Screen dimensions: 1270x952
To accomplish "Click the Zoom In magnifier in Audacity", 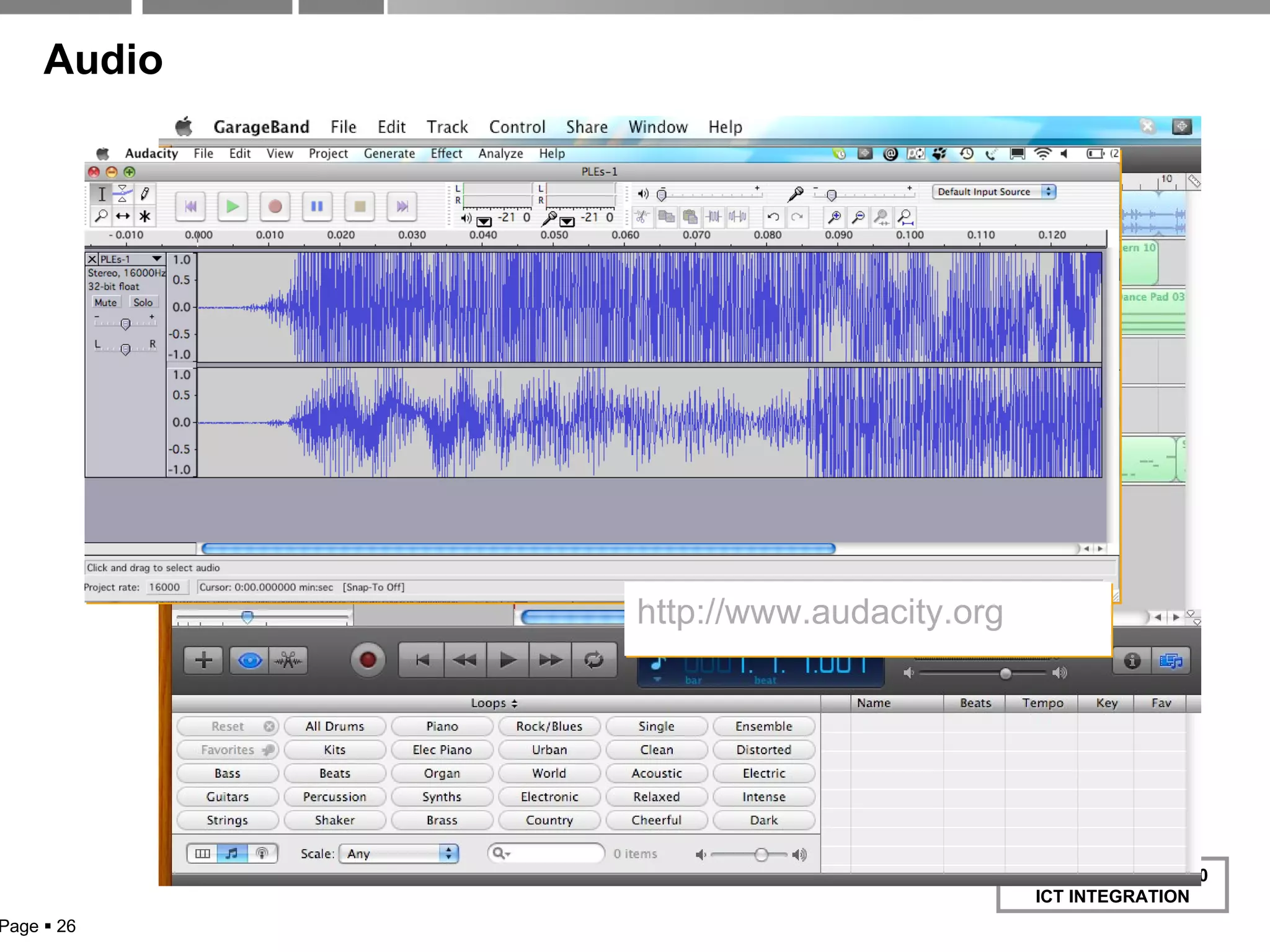I will 835,217.
